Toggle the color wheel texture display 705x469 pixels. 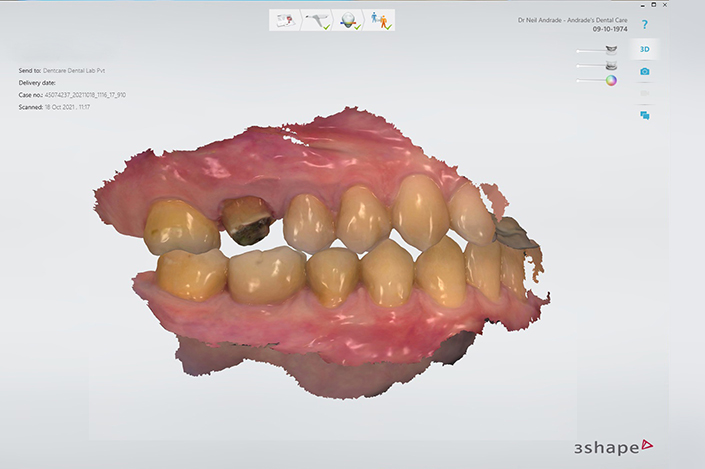[x=611, y=80]
